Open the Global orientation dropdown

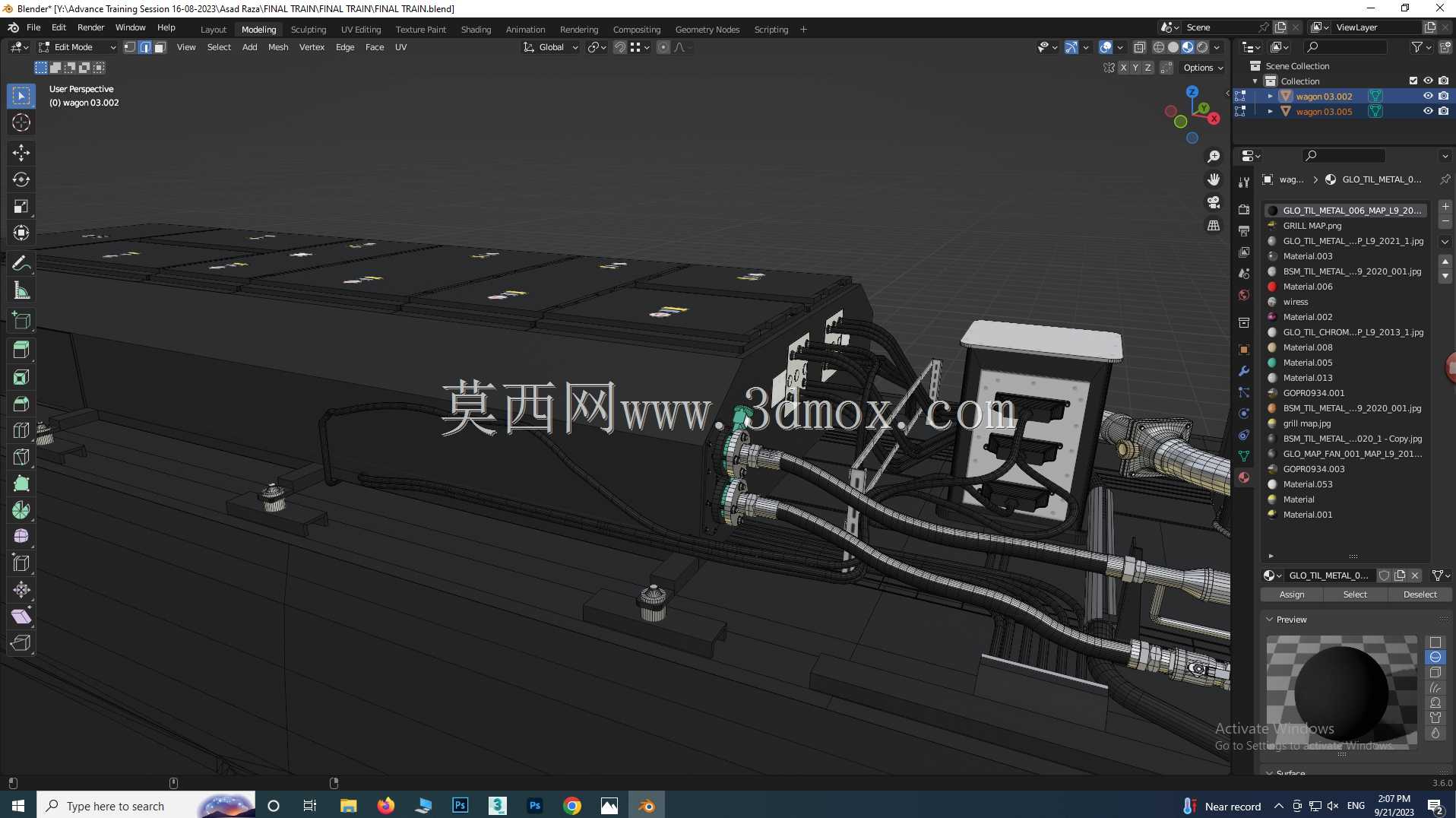(x=551, y=47)
